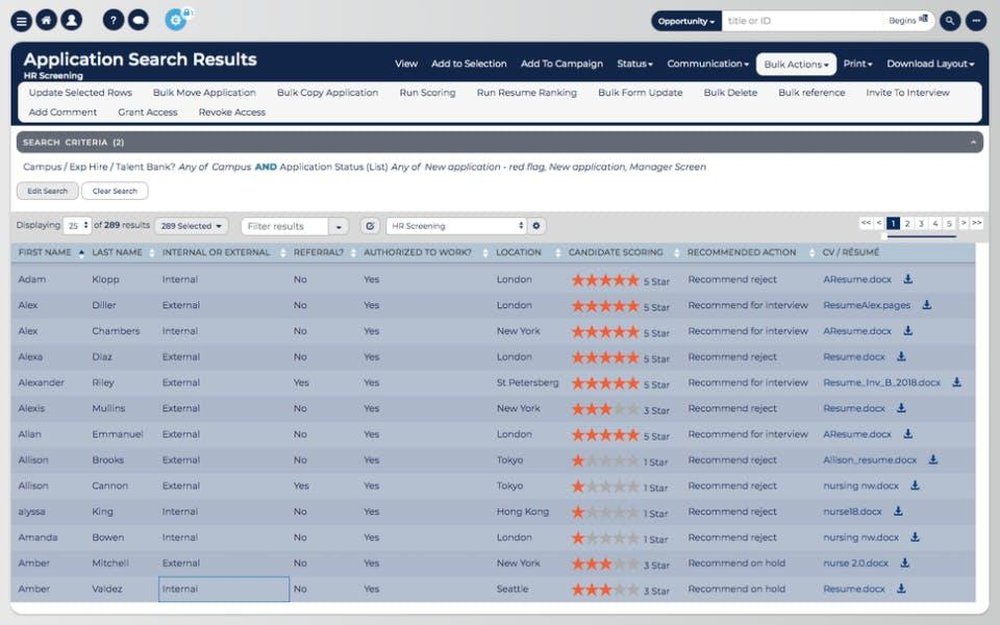Click St Petersburg location cell
1000x625 pixels.
click(x=527, y=383)
